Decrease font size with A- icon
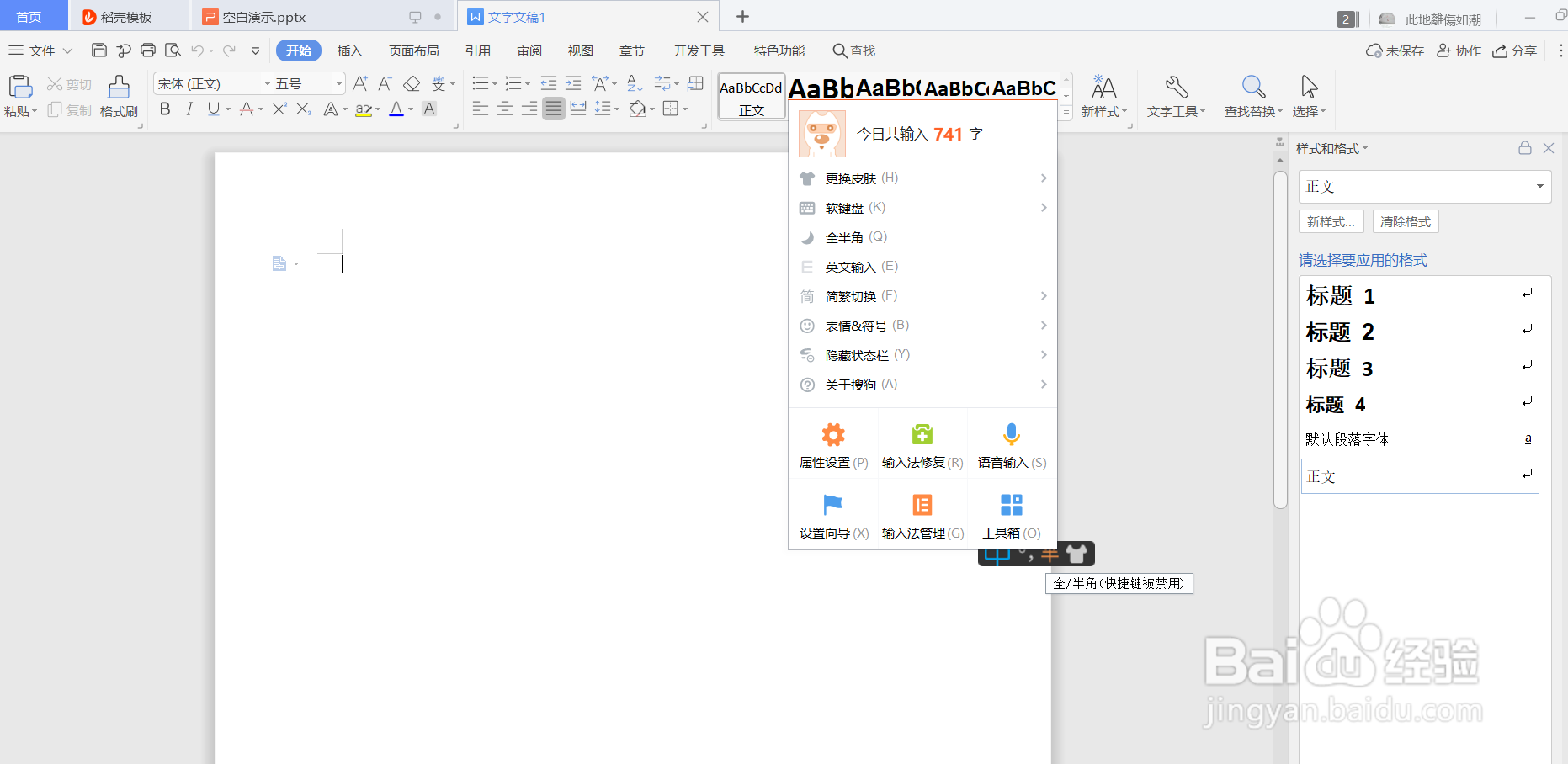1568x764 pixels. point(385,83)
